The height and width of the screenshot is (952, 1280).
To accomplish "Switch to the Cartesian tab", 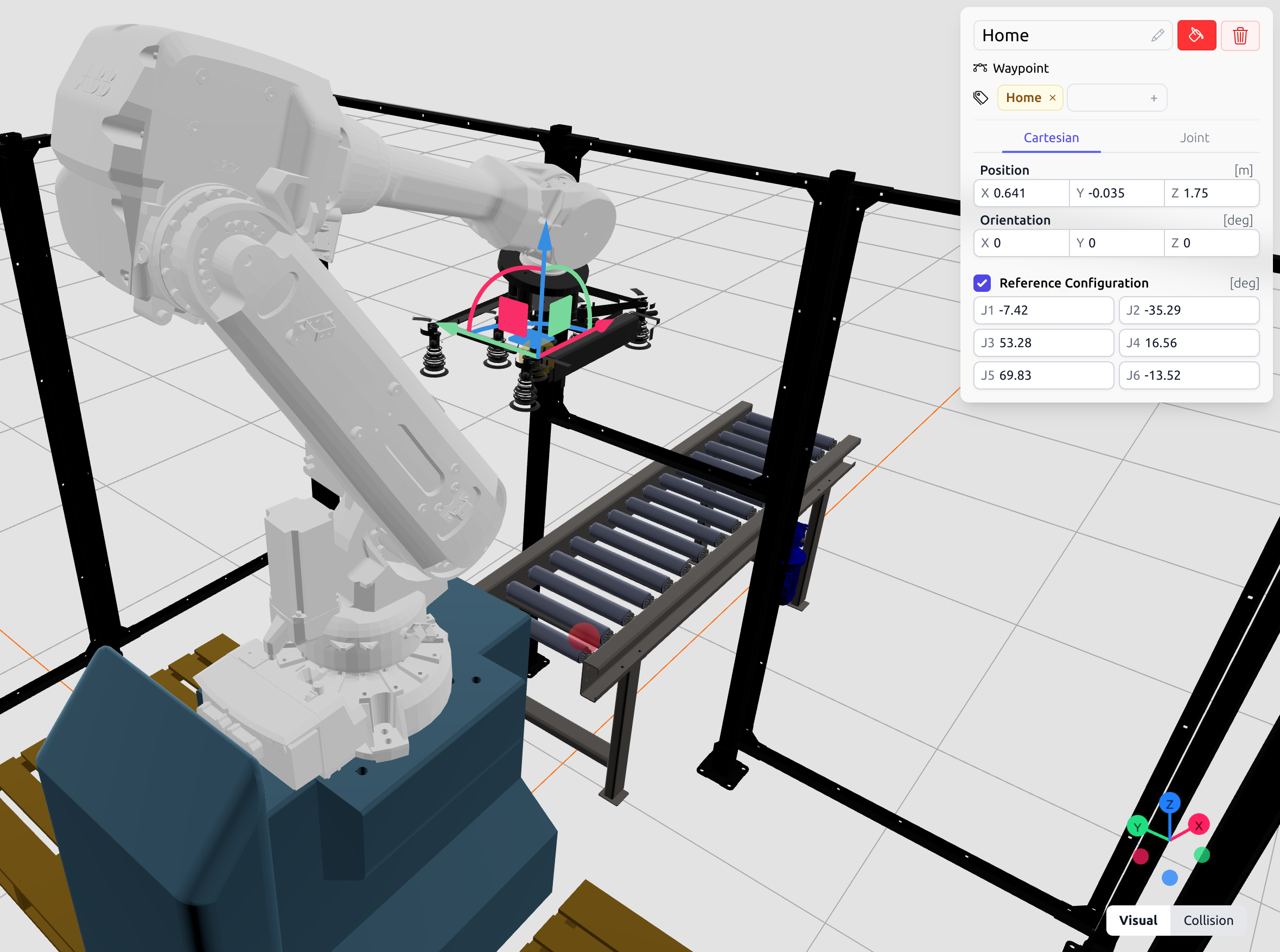I will (1050, 138).
